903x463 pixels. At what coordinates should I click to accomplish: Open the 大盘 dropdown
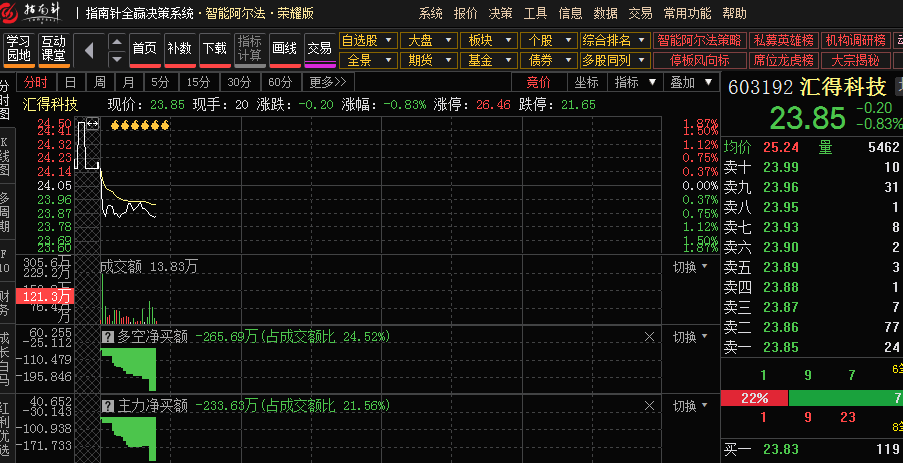tap(428, 40)
